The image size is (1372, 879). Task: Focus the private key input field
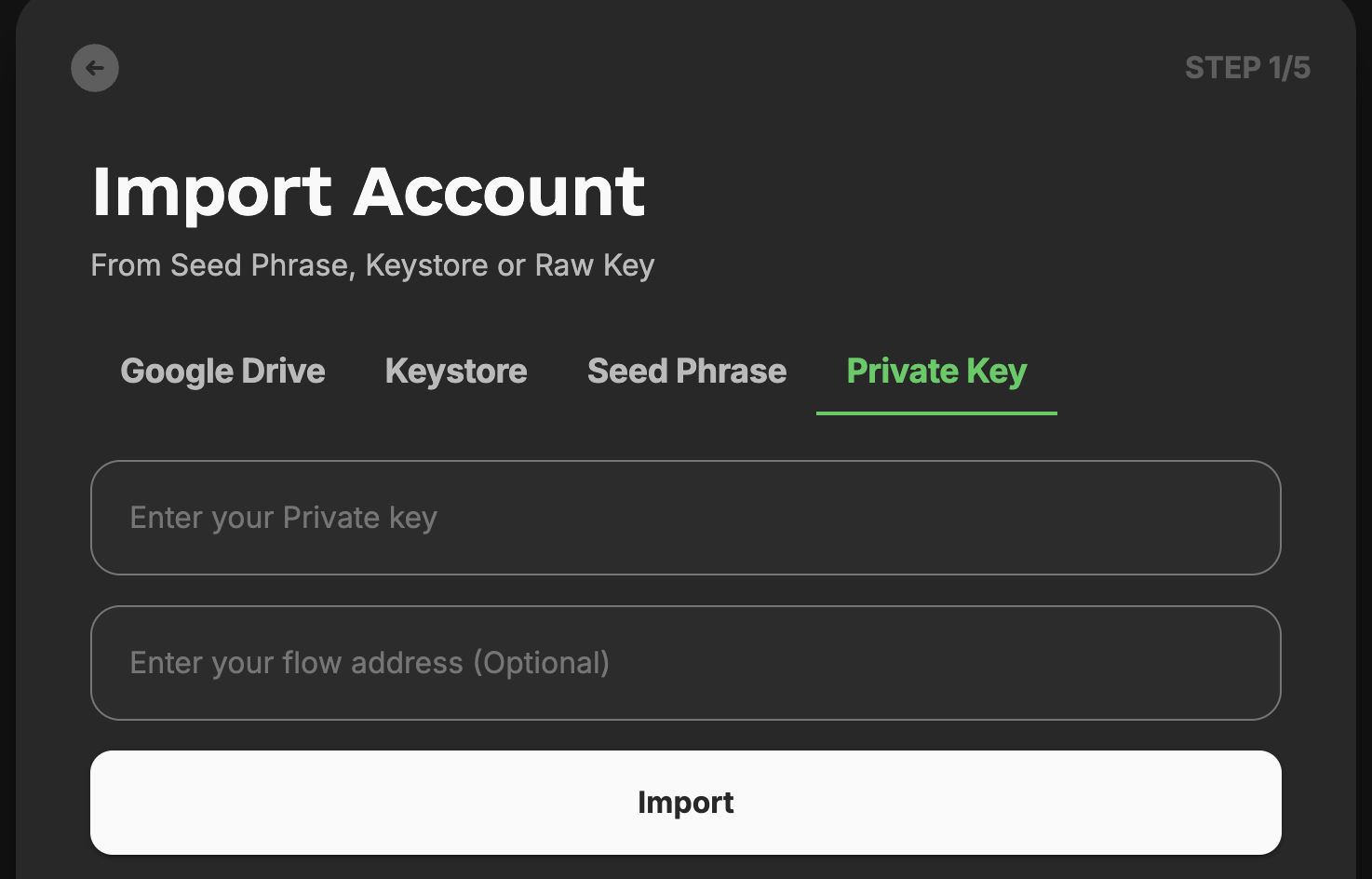pos(685,518)
